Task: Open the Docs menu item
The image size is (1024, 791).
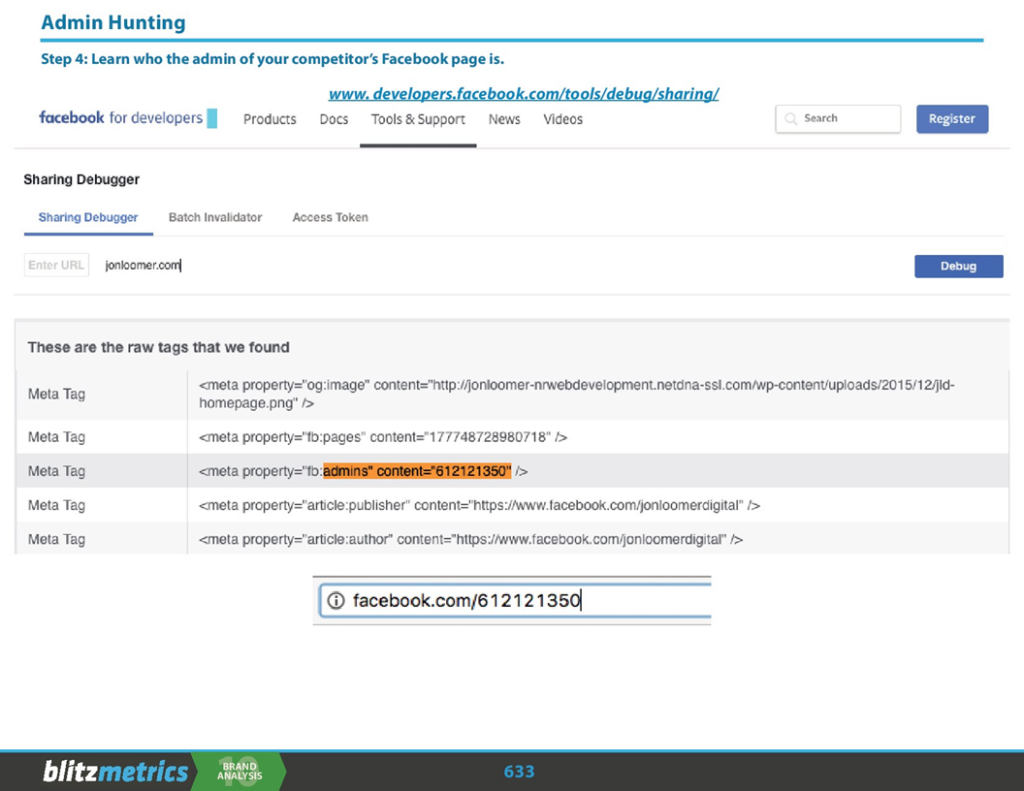Action: (334, 120)
